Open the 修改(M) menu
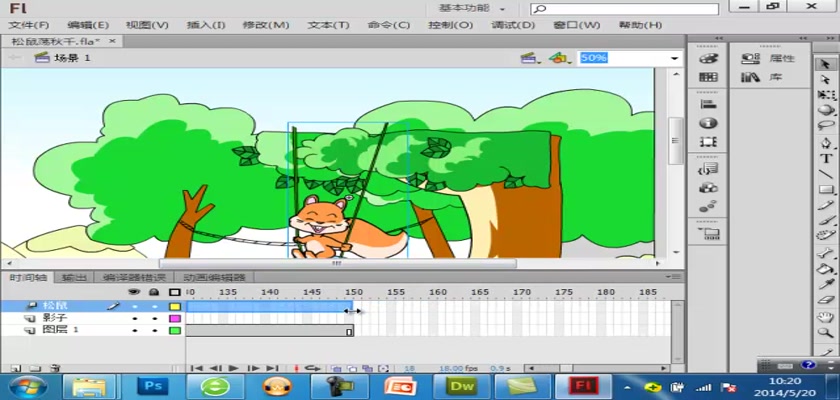 (266, 25)
